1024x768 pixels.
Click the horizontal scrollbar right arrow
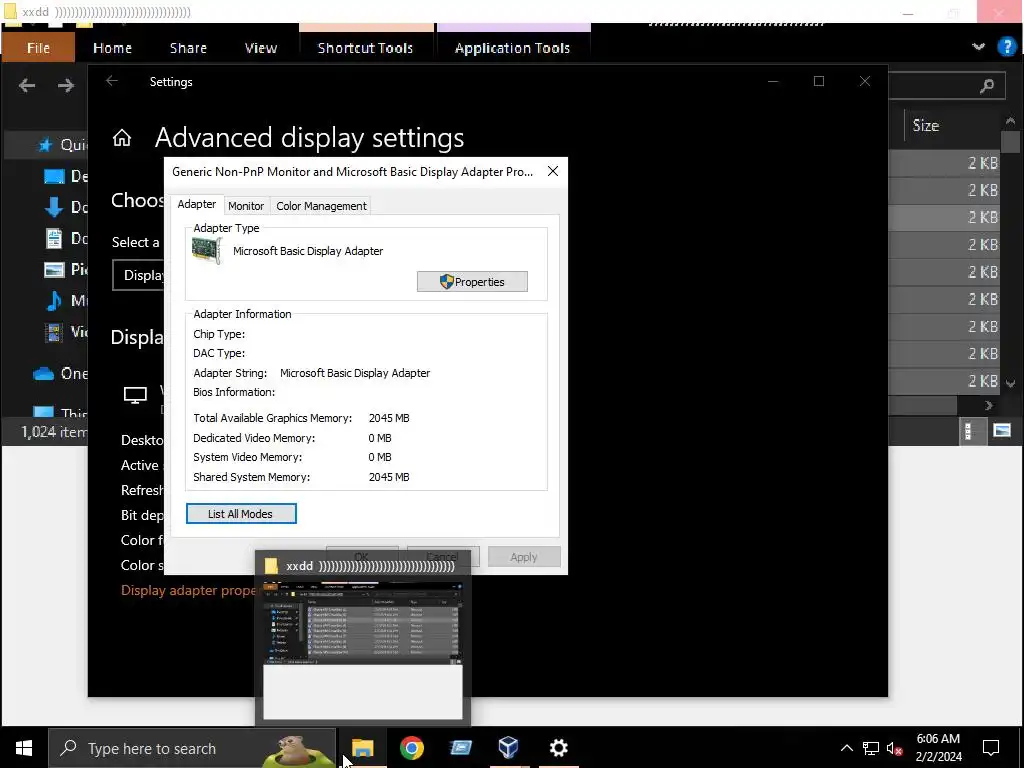coord(989,406)
